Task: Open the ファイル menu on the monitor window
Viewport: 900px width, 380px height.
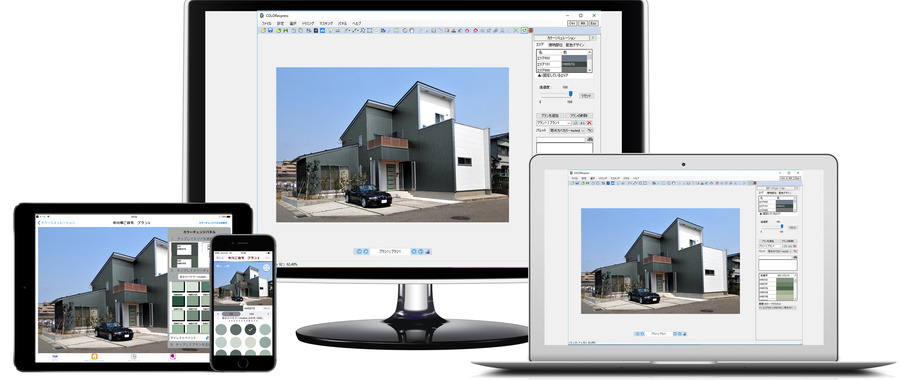Action: (266, 24)
